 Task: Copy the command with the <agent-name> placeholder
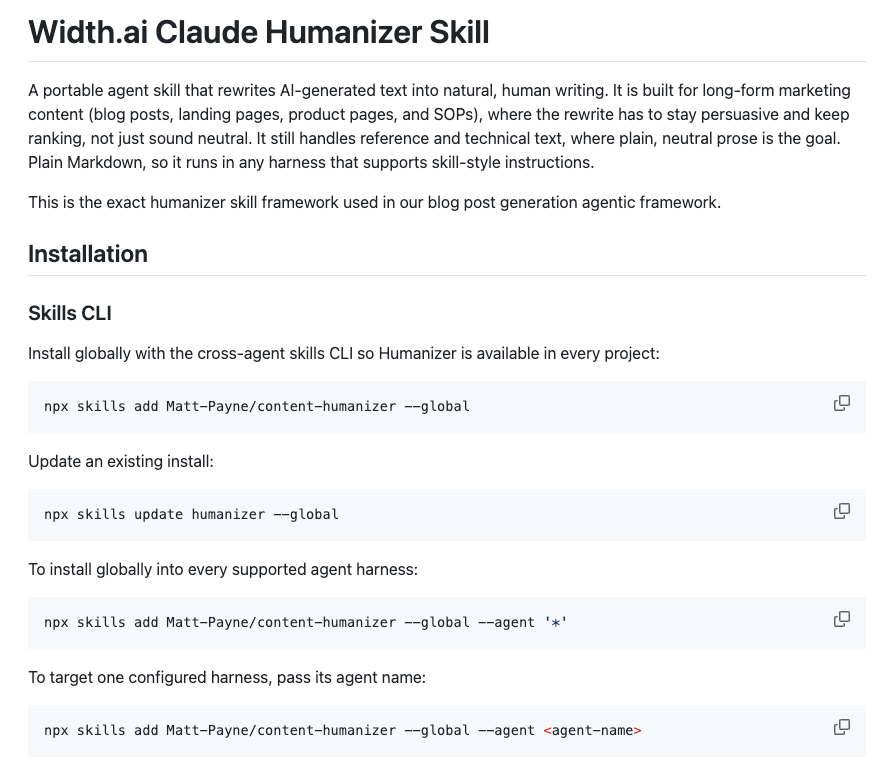click(x=842, y=727)
